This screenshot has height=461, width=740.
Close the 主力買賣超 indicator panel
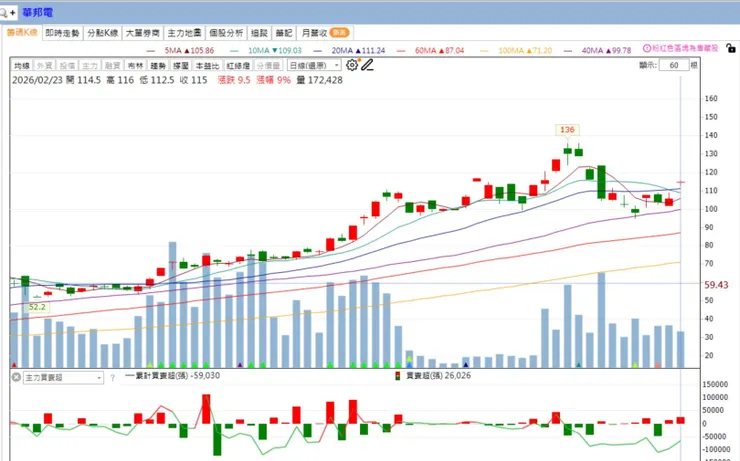tap(16, 377)
